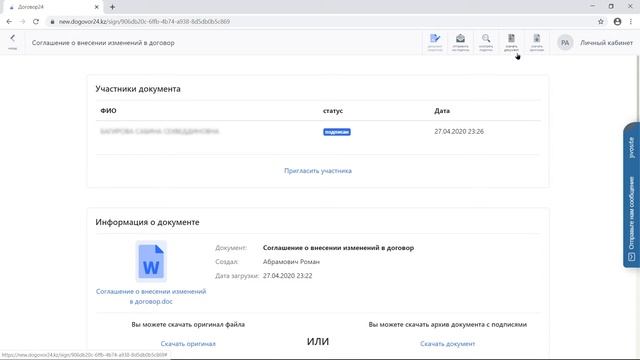This screenshot has height=360, width=640.
Task: Open the side feedback message tab
Action: (x=631, y=195)
